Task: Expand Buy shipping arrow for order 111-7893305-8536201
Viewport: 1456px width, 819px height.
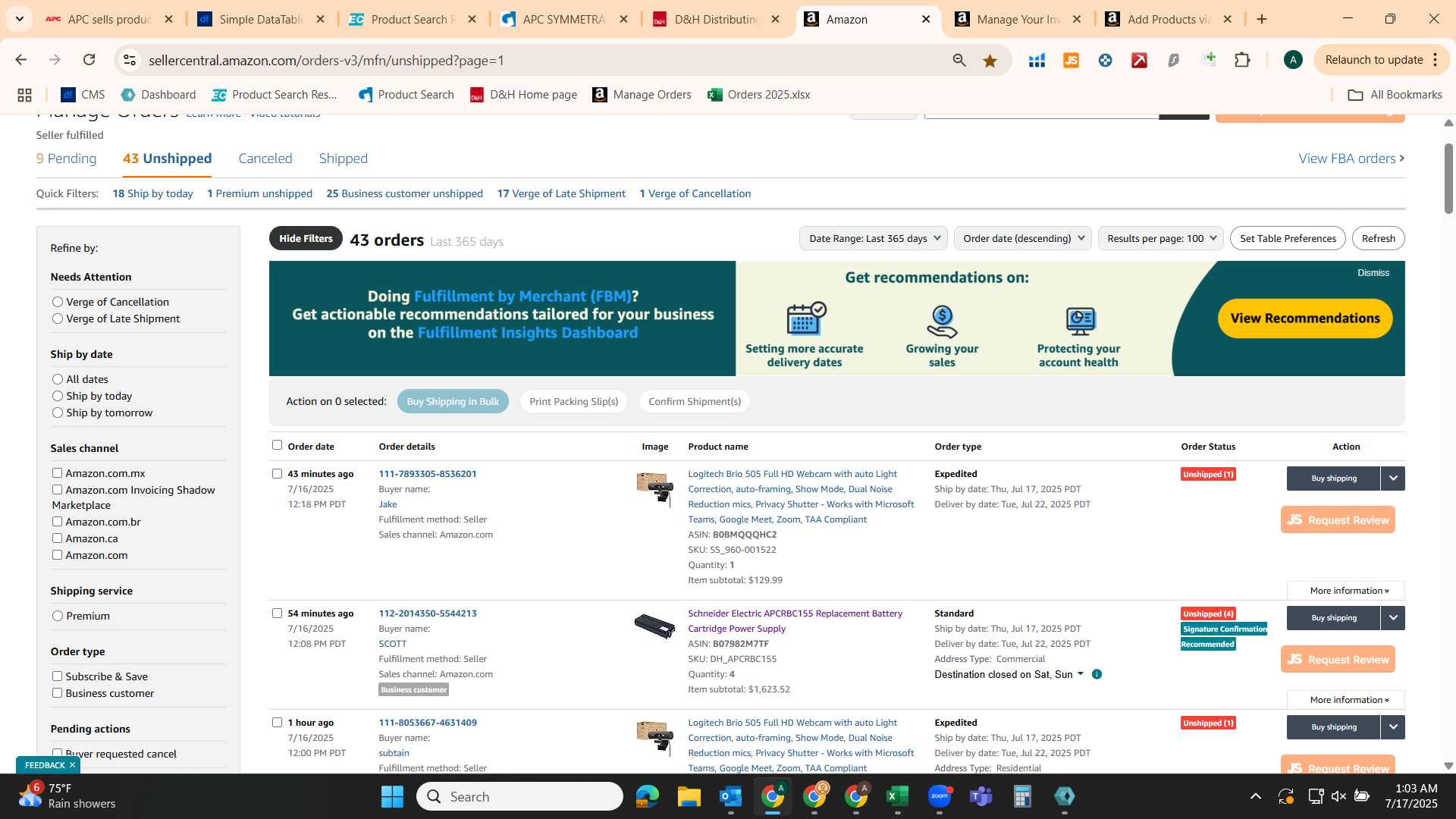Action: click(x=1393, y=479)
